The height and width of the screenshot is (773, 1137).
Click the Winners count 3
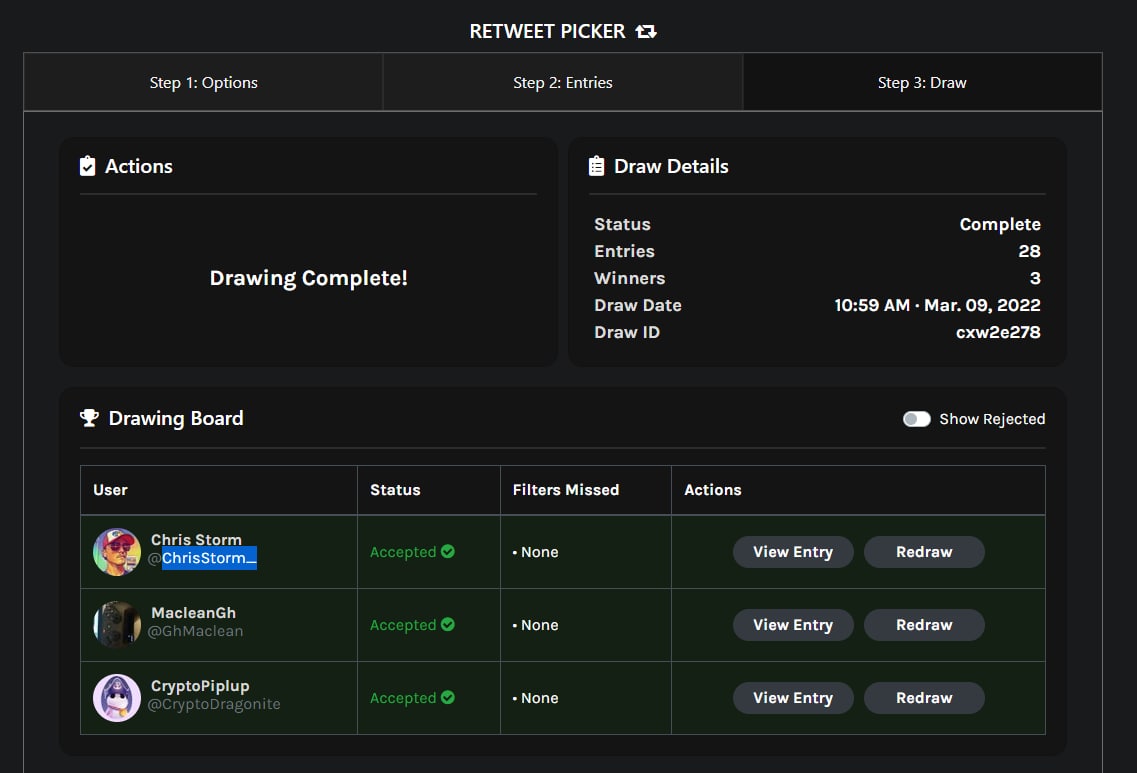(1035, 278)
